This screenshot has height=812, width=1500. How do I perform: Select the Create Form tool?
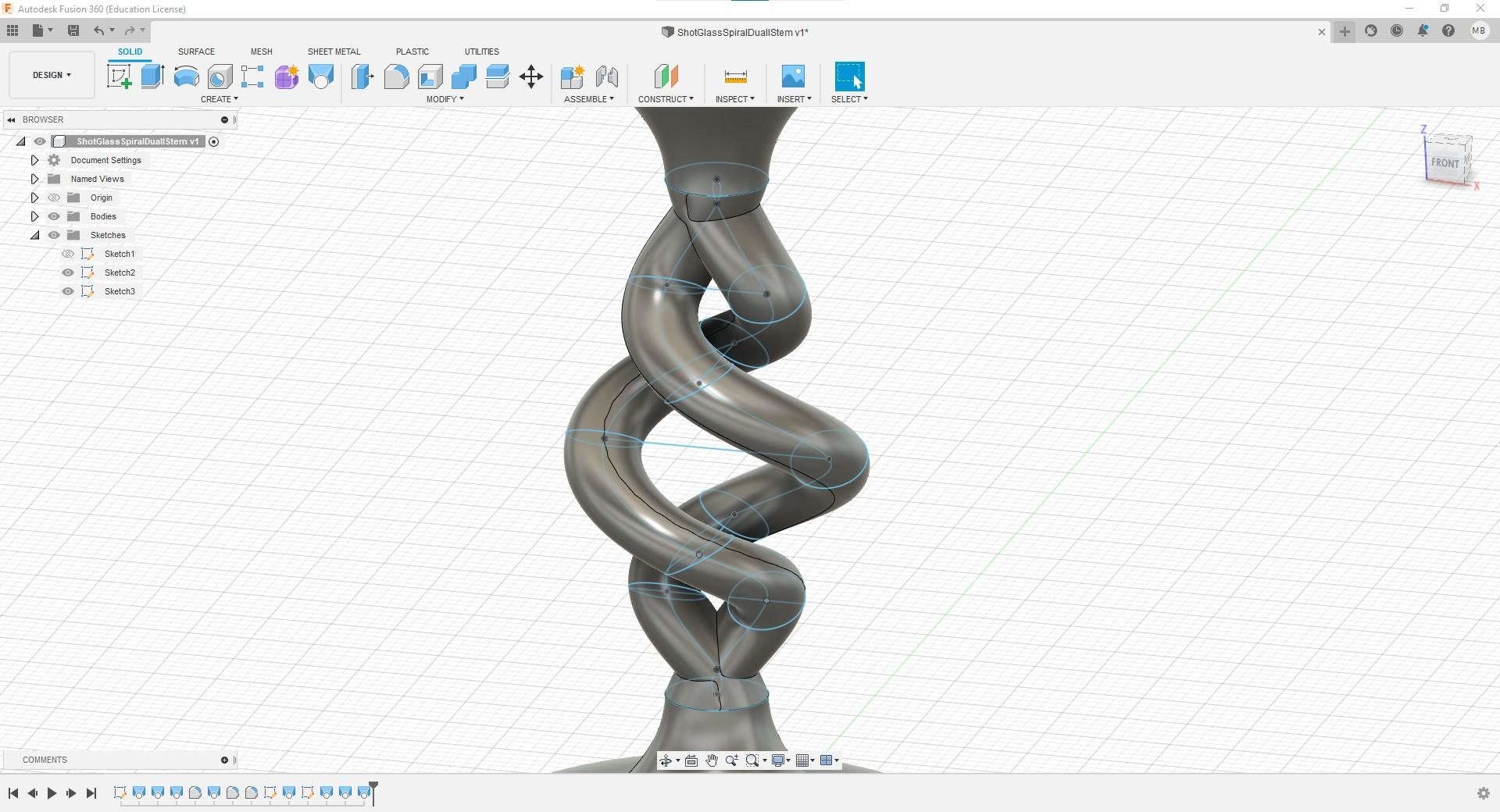(286, 77)
